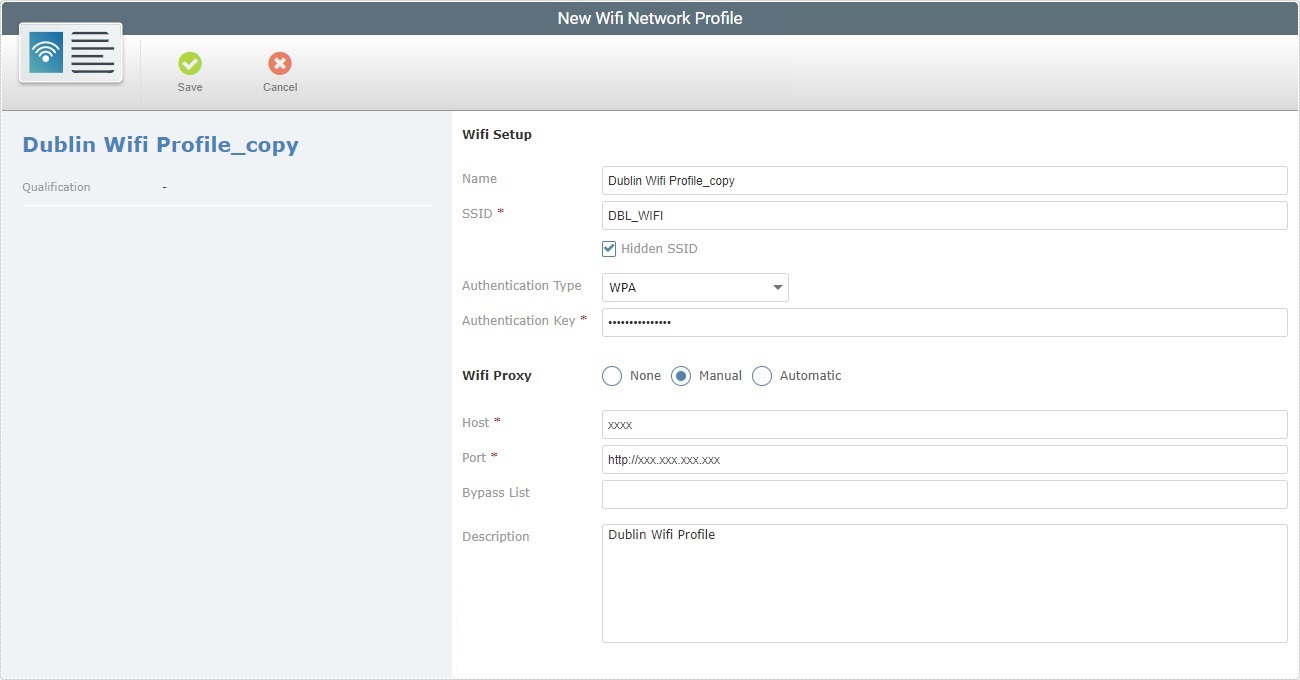Click Cancel in the toolbar
The image size is (1300, 680).
[279, 70]
